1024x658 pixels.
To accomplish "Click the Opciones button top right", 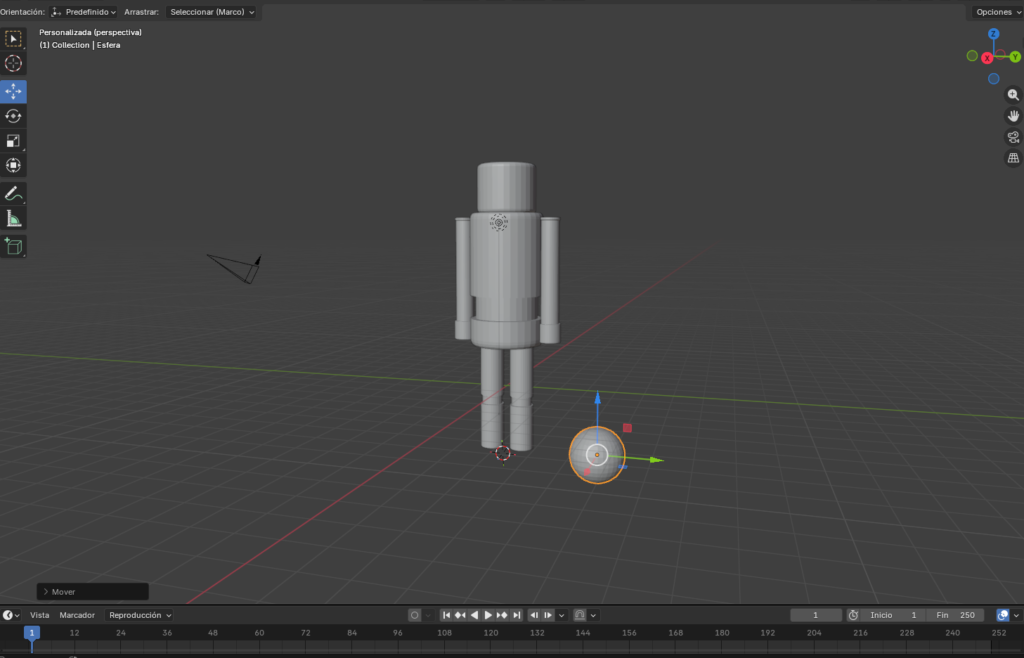I will point(996,12).
